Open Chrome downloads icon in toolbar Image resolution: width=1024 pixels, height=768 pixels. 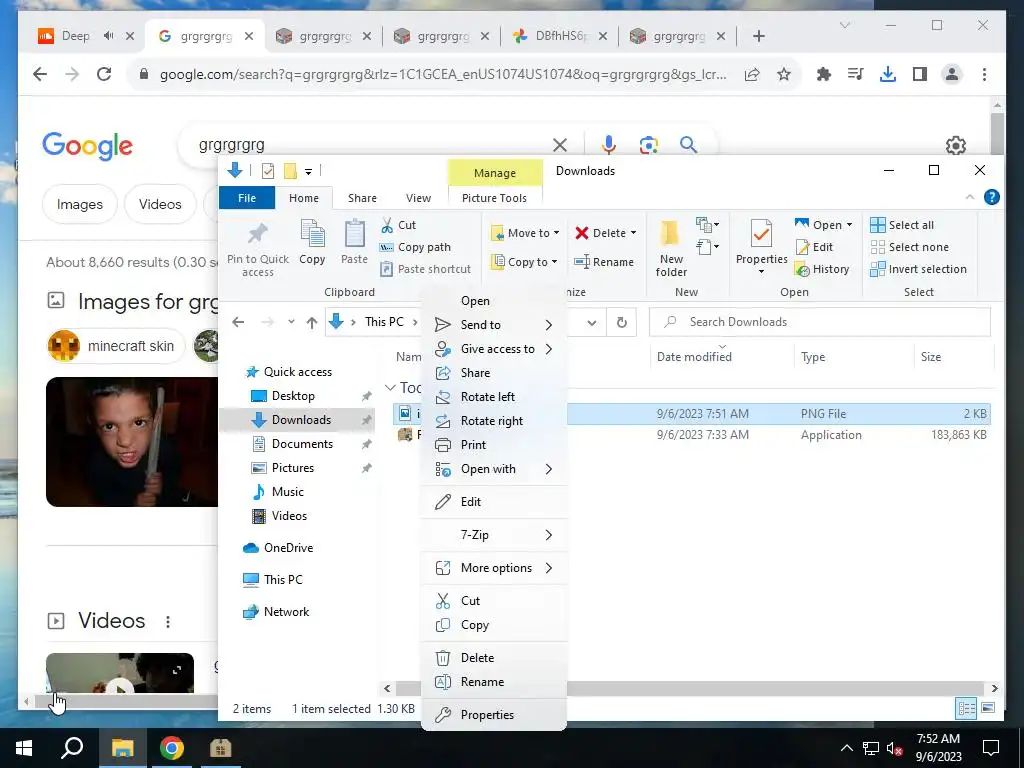[x=888, y=74]
